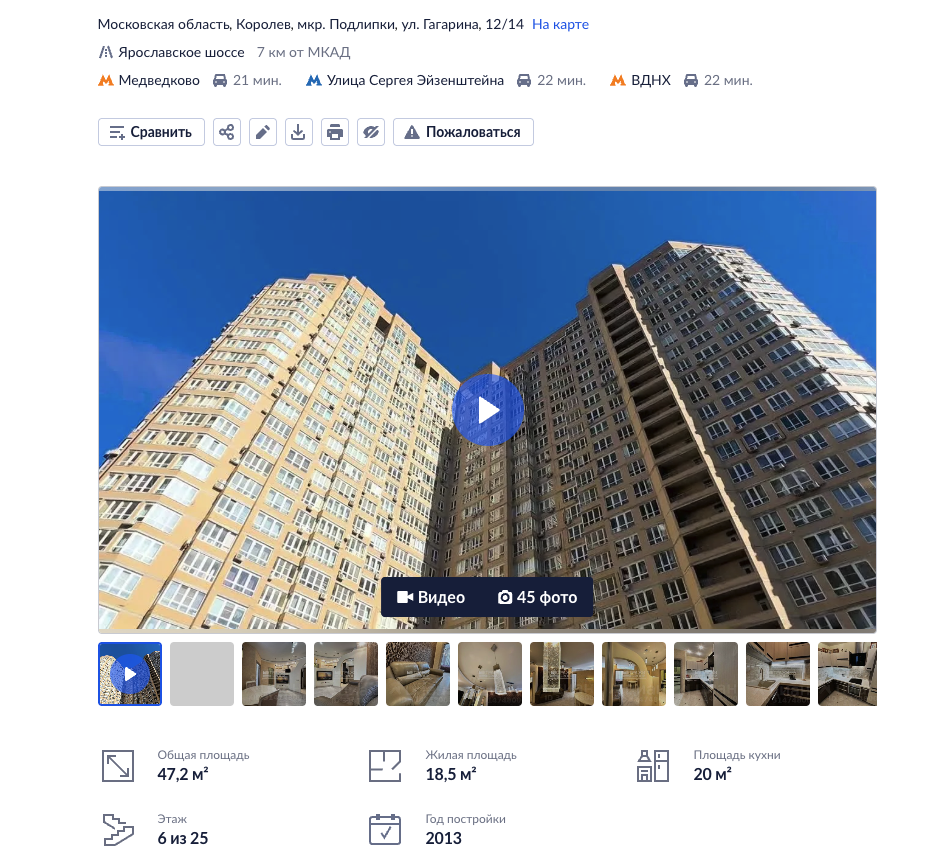
Task: Click the address text with Гагарина, 12/14
Action: point(311,24)
